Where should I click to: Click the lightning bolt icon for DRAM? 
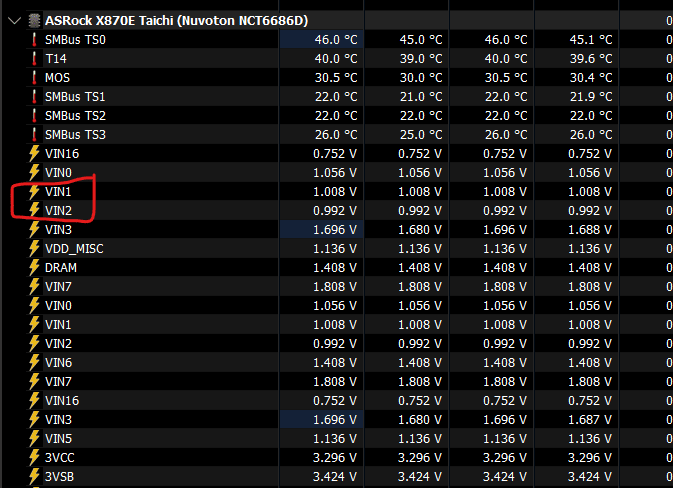[34, 268]
